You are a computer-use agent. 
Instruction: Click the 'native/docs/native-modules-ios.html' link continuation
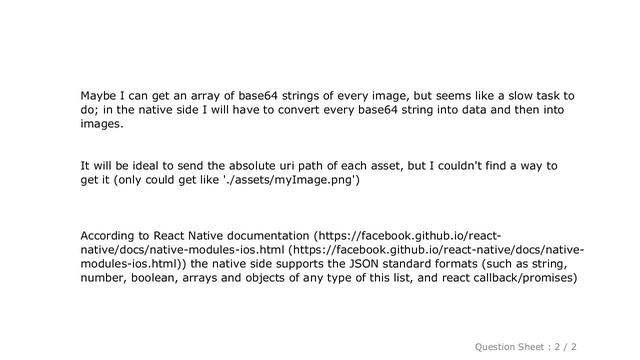coord(182,250)
